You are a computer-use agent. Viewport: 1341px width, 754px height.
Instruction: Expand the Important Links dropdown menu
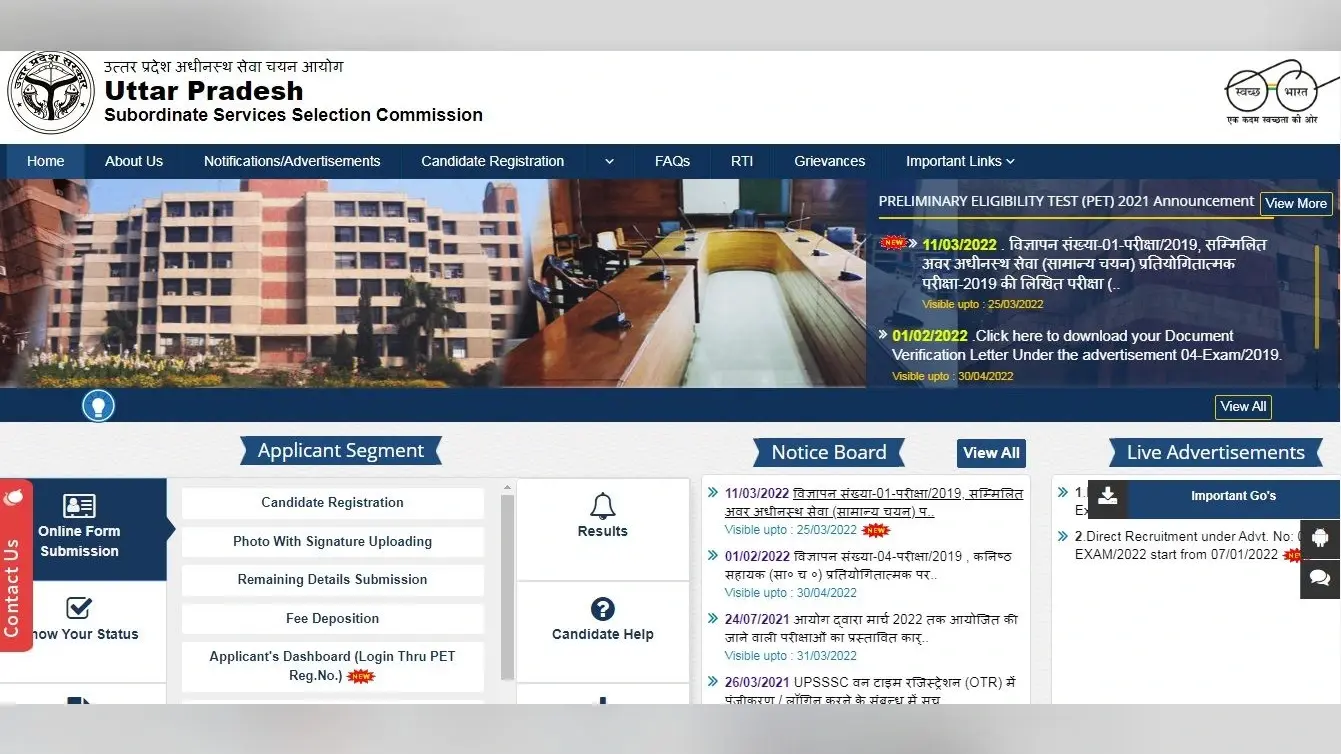click(960, 161)
